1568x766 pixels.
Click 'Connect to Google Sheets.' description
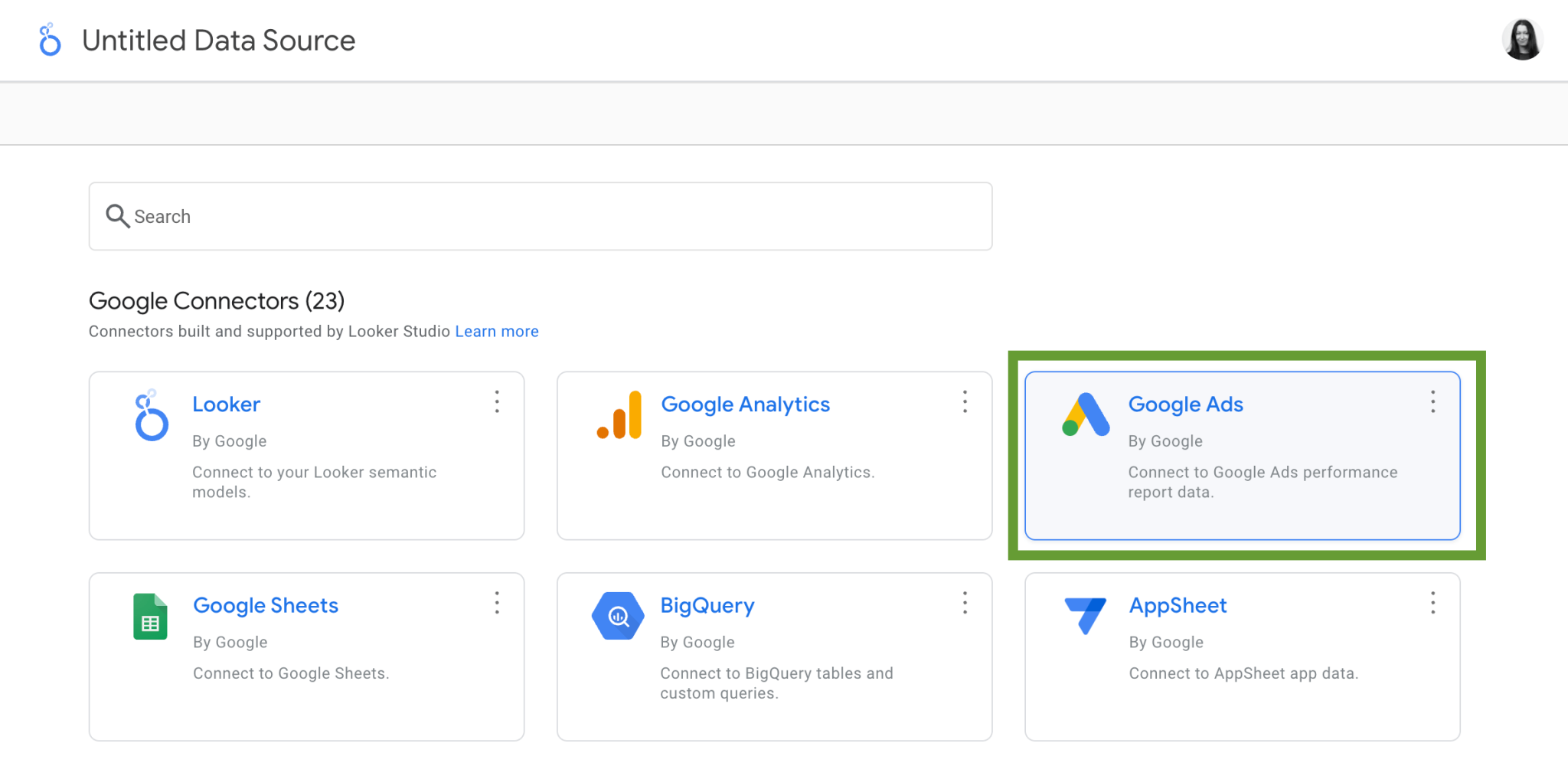292,673
